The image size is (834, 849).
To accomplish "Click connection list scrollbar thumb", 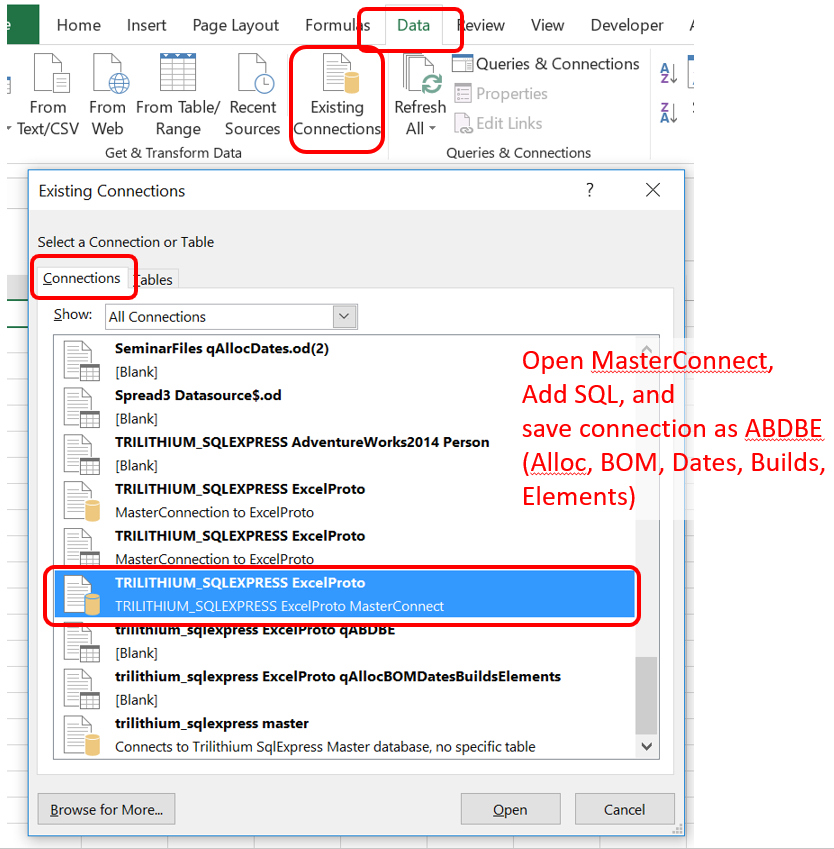I will point(647,695).
